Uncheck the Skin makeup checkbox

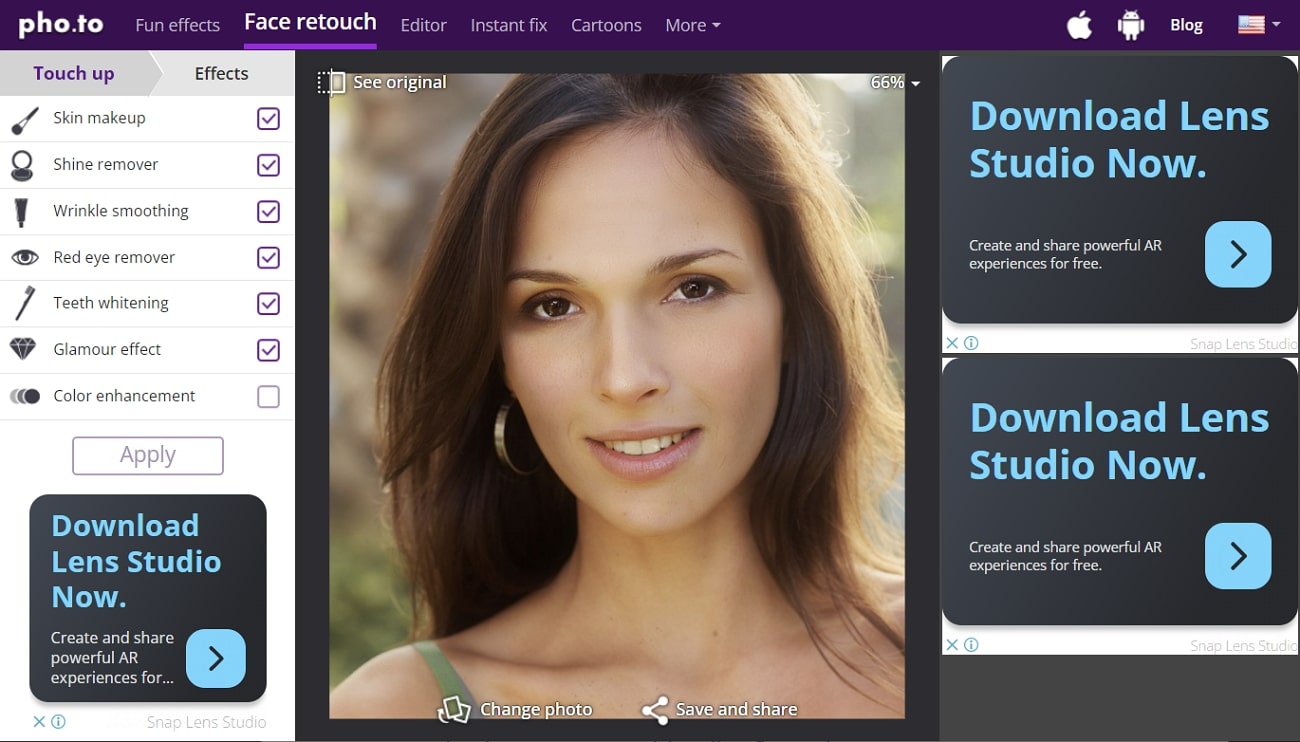pos(268,119)
